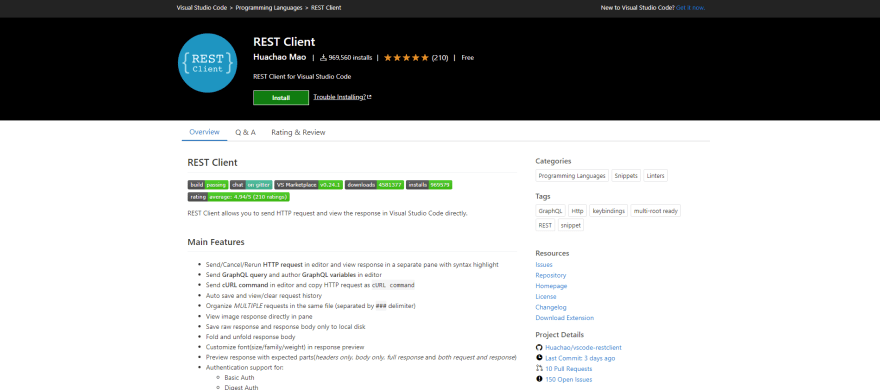Open the Rating & Review tab
This screenshot has width=880, height=390.
point(298,132)
